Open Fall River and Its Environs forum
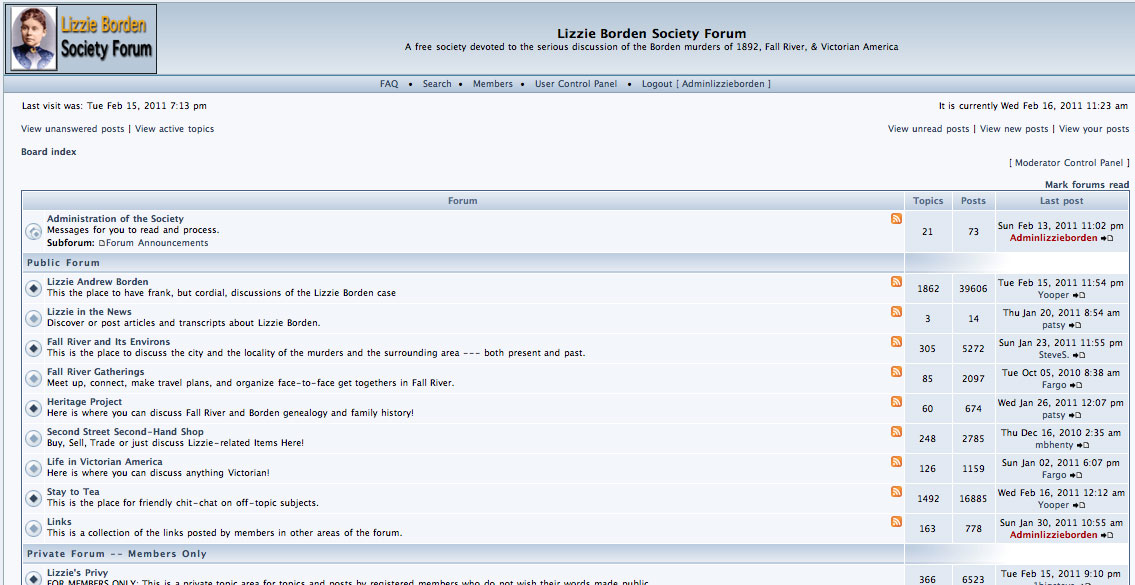This screenshot has width=1135, height=585. pyautogui.click(x=109, y=342)
